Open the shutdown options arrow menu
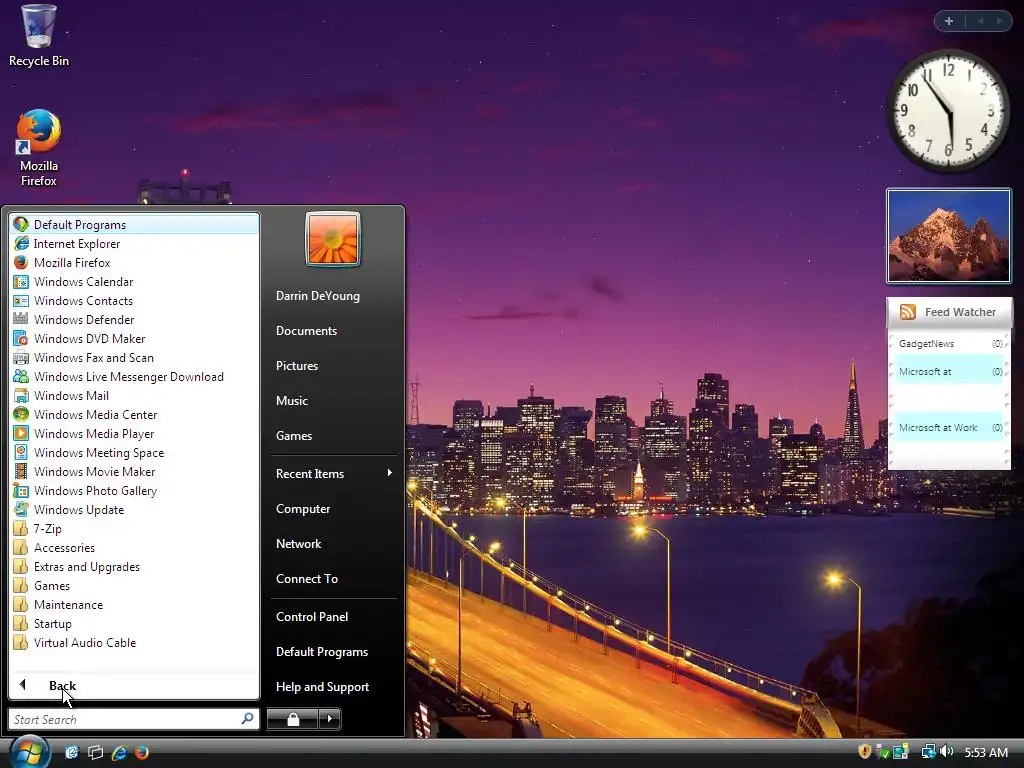Screen dimensions: 1024x768 pyautogui.click(x=330, y=719)
